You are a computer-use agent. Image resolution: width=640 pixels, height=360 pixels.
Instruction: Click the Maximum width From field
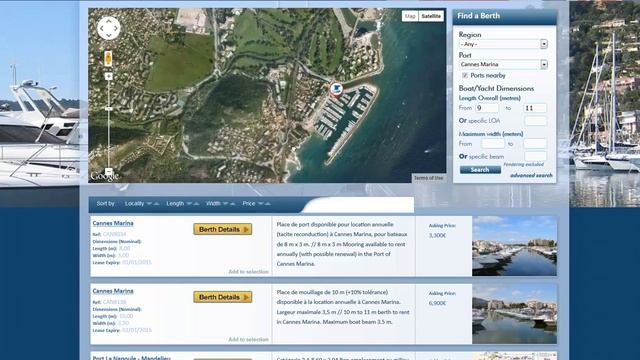[x=493, y=144]
